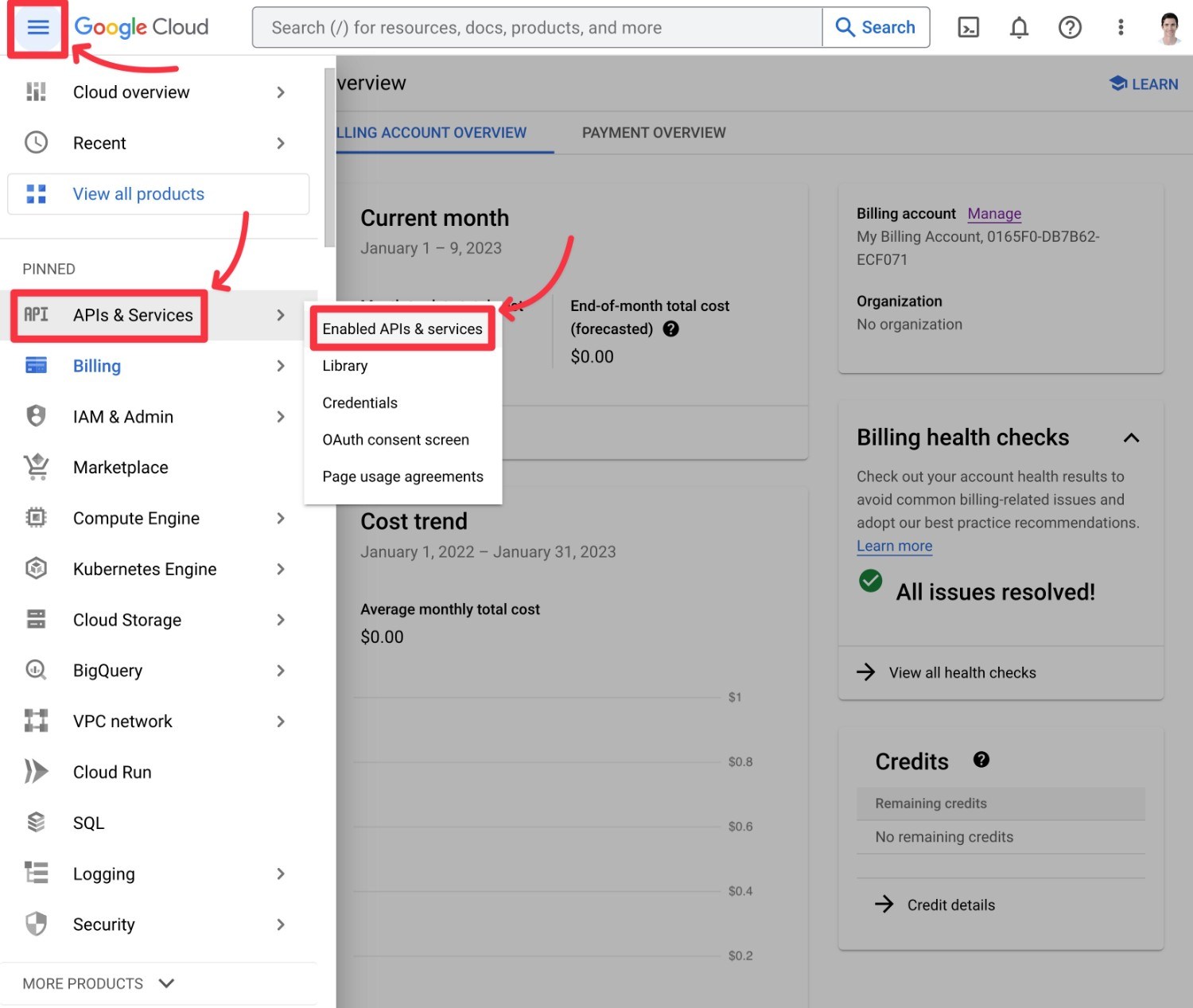Select Compute Engine in the sidebar

point(136,518)
